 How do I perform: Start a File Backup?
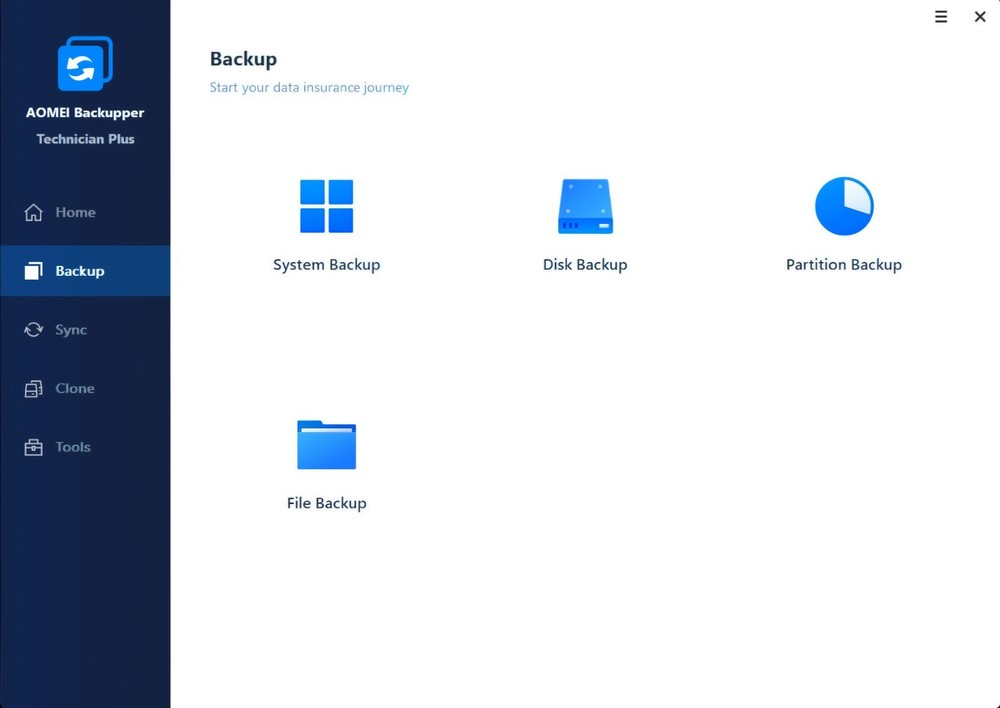(x=326, y=444)
